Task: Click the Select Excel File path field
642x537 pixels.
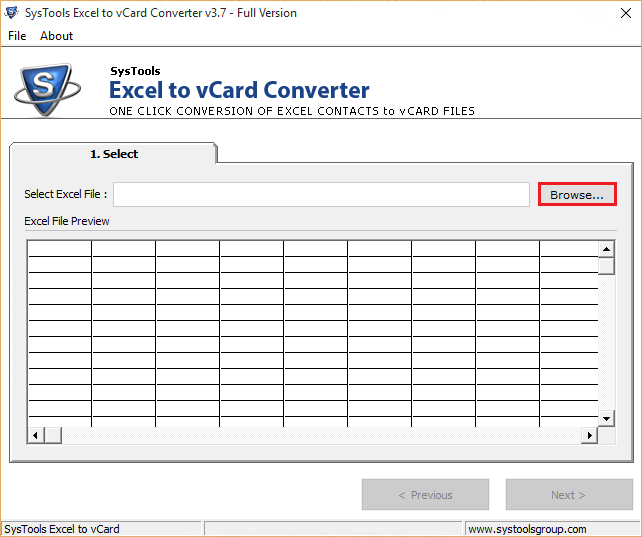Action: (x=321, y=194)
